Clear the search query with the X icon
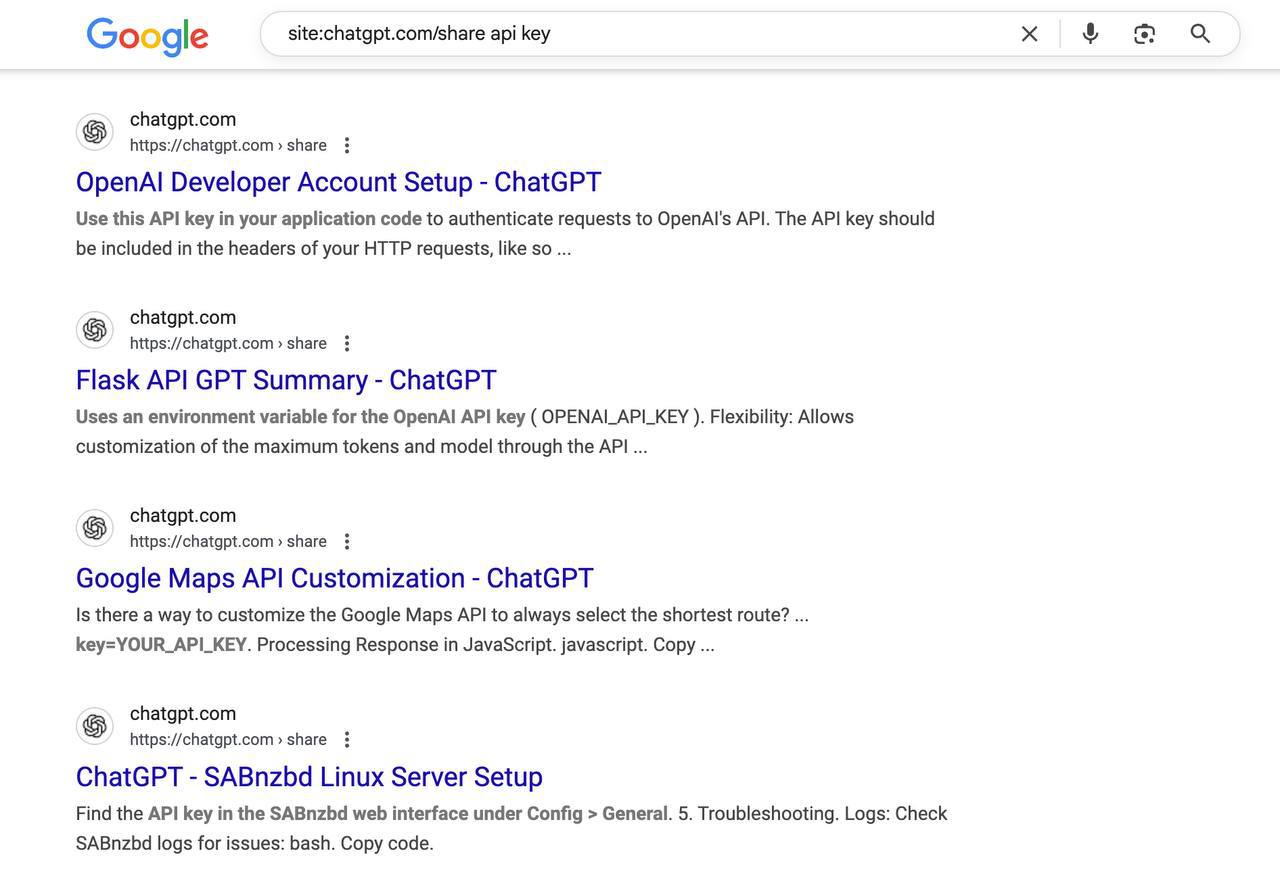The height and width of the screenshot is (891, 1280). click(x=1029, y=34)
